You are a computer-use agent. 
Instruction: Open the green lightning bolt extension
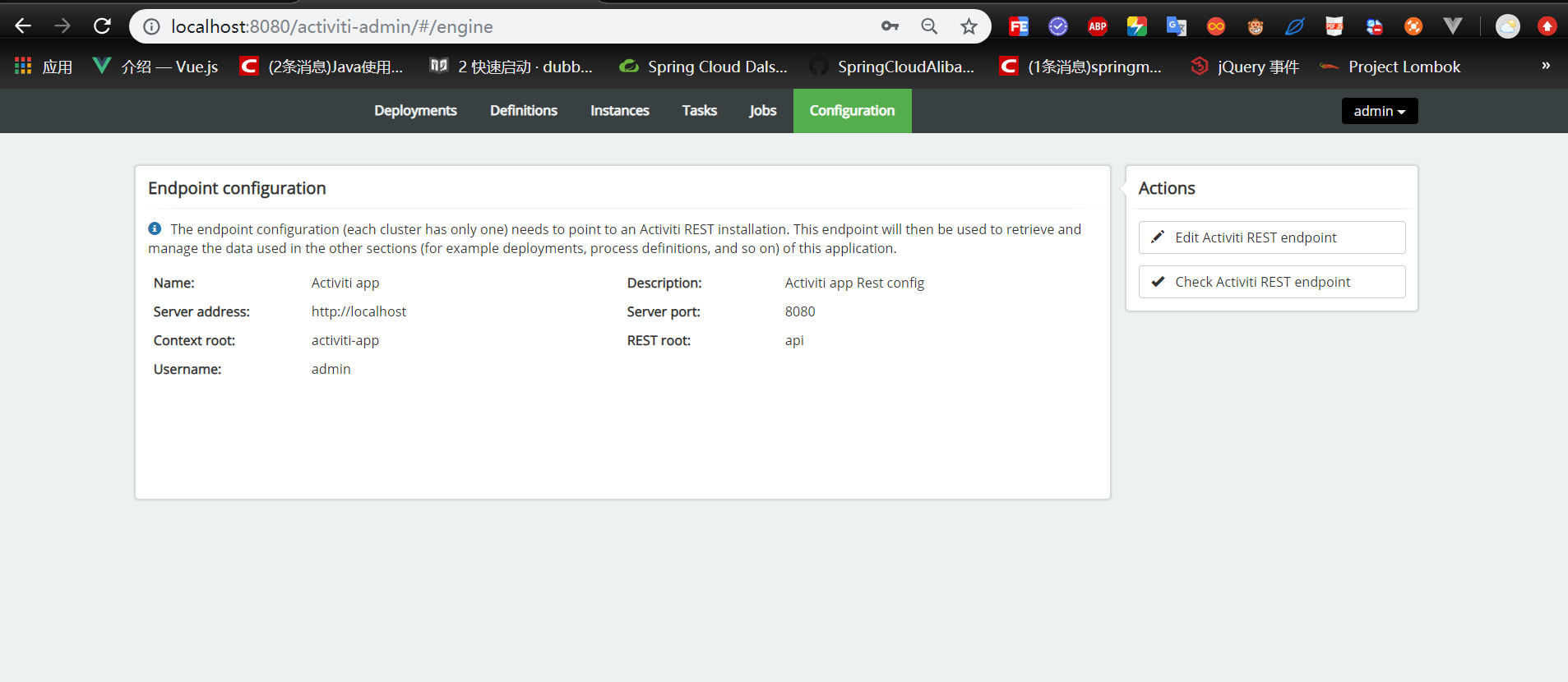[x=1137, y=26]
